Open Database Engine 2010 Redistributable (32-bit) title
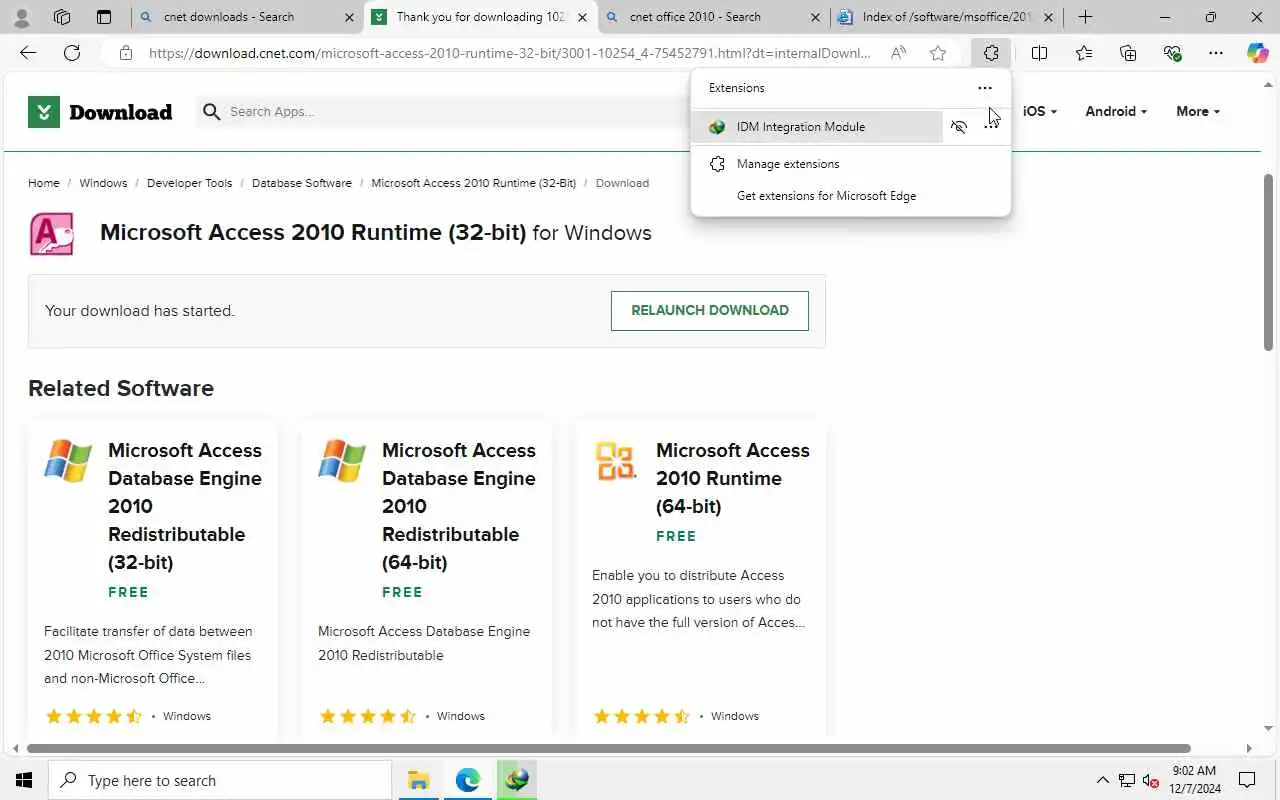 [x=185, y=506]
